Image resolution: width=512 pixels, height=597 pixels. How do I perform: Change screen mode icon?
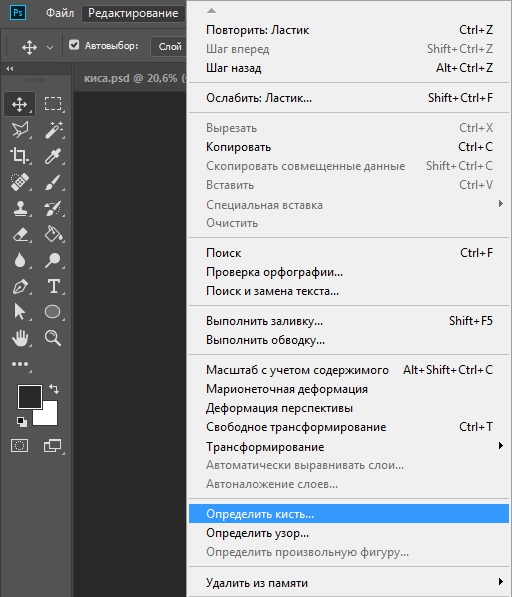tap(53, 445)
